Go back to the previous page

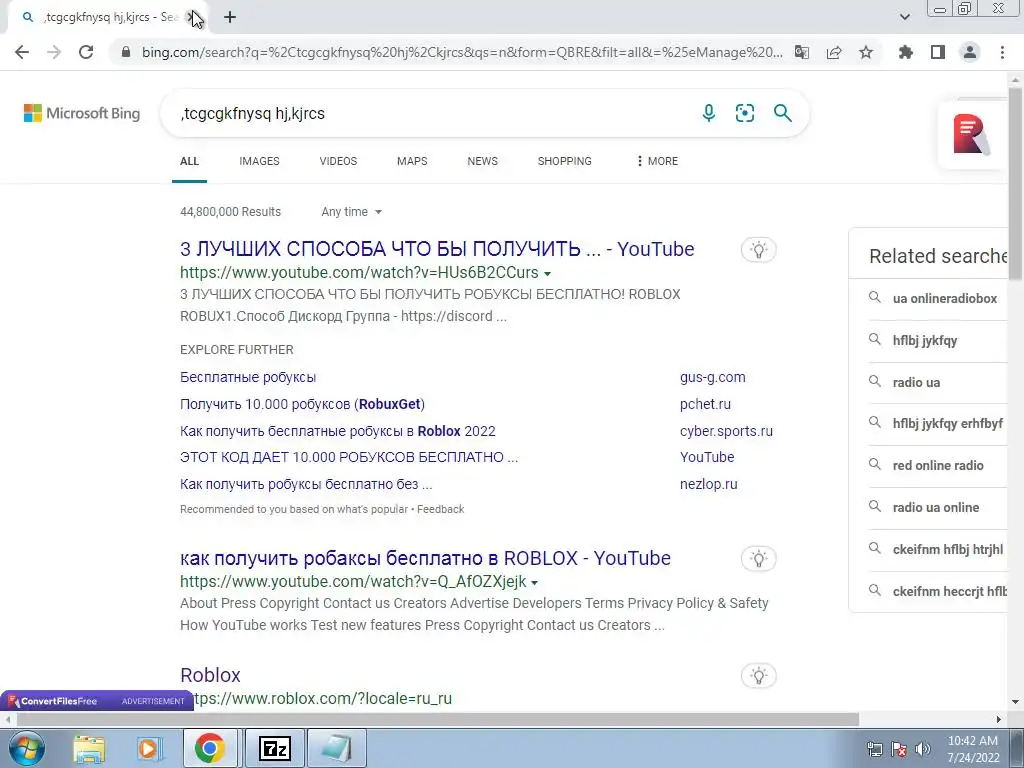[x=22, y=52]
